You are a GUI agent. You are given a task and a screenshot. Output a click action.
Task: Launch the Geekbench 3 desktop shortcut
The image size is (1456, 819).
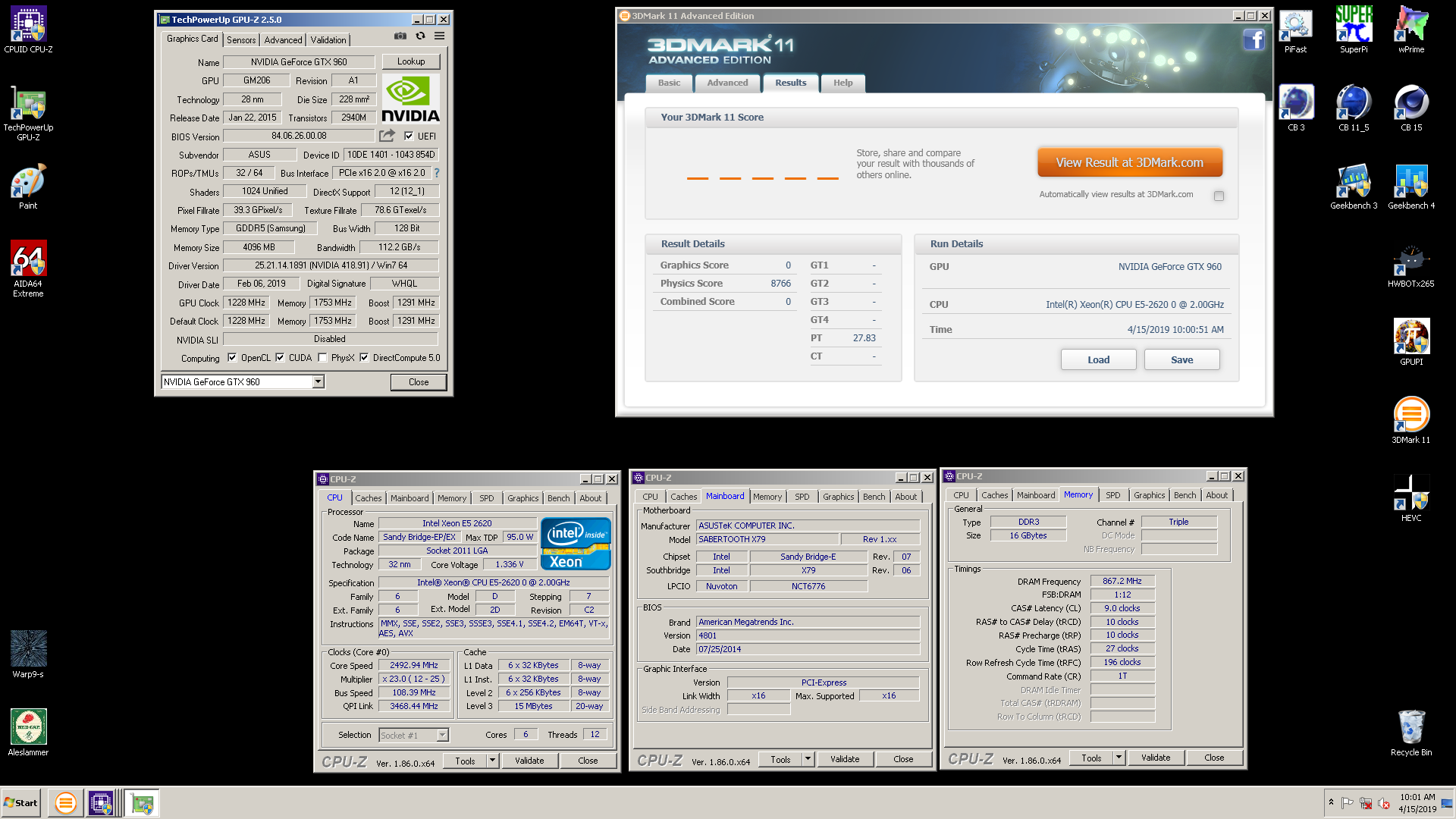pyautogui.click(x=1354, y=187)
